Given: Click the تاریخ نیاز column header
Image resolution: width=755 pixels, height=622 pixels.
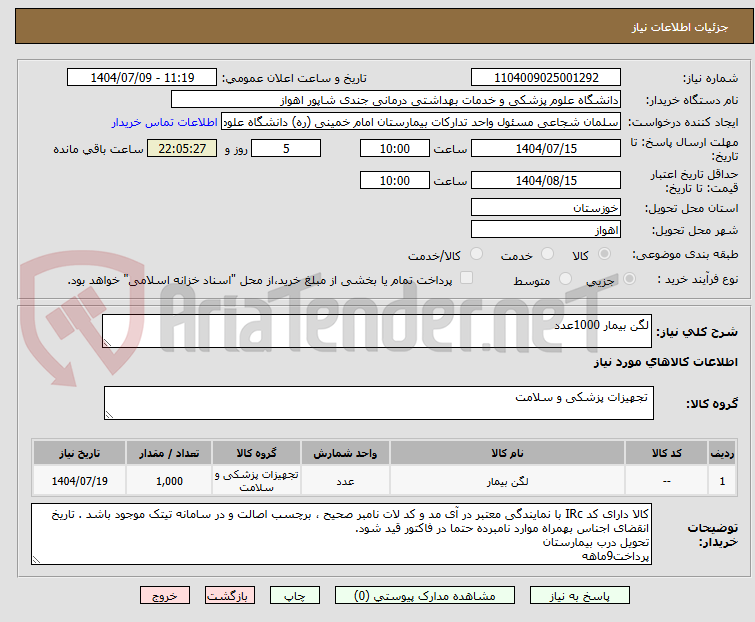Looking at the screenshot, I should coord(79,453).
